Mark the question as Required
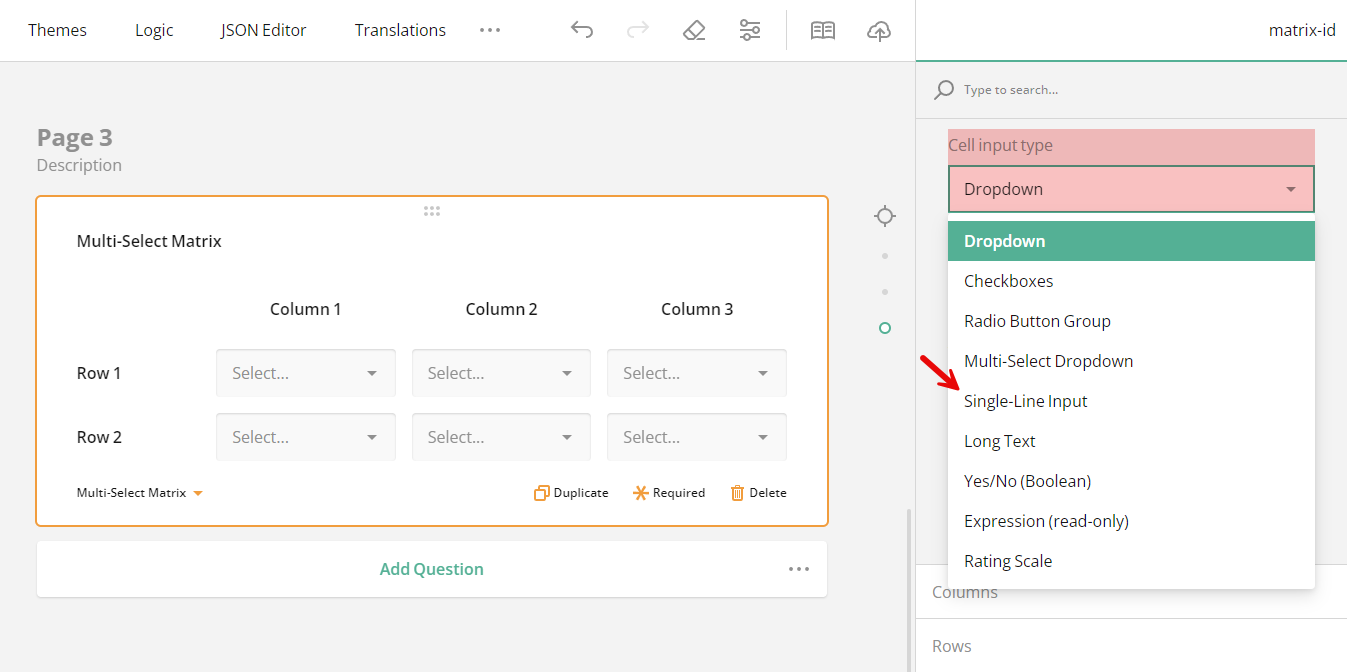Screen dimensions: 1347x672 pyautogui.click(x=668, y=492)
